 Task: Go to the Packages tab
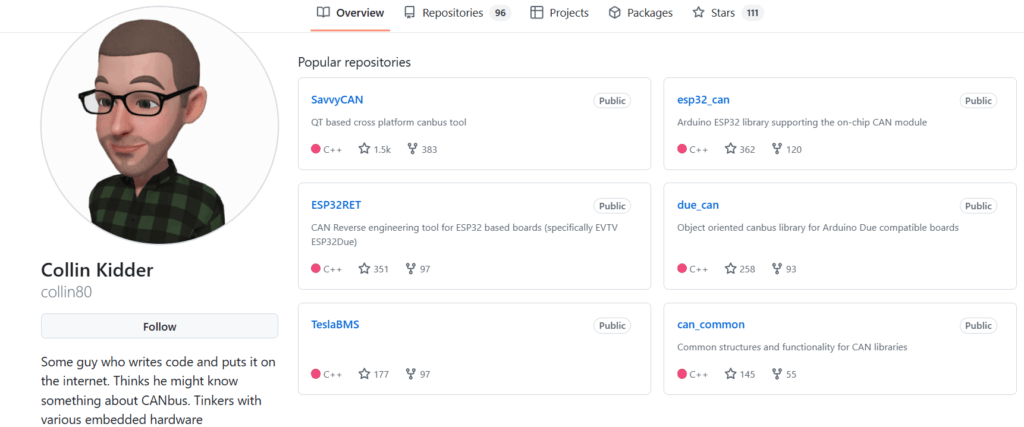tap(640, 13)
